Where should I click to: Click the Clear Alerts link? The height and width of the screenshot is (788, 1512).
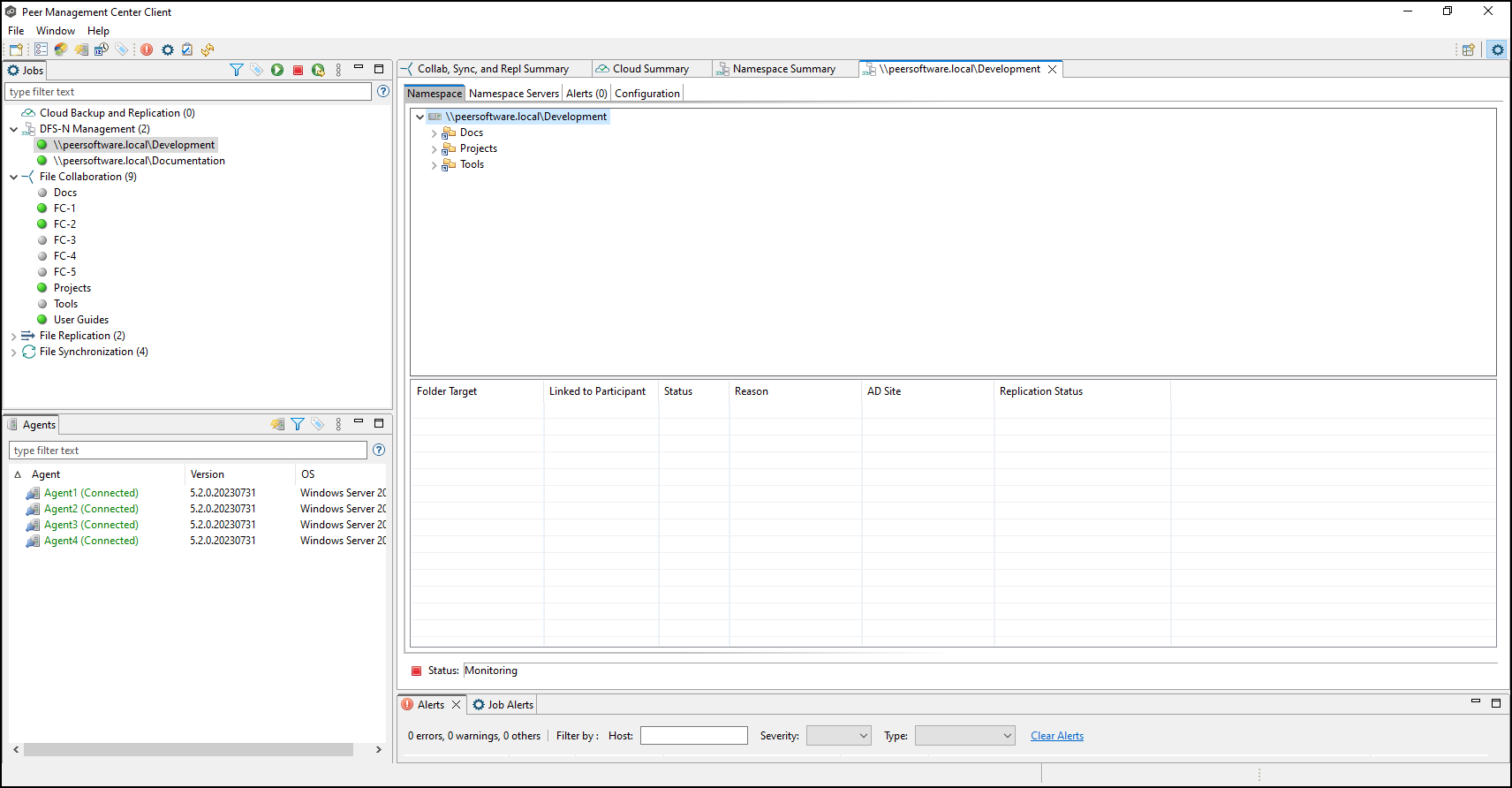(1056, 736)
